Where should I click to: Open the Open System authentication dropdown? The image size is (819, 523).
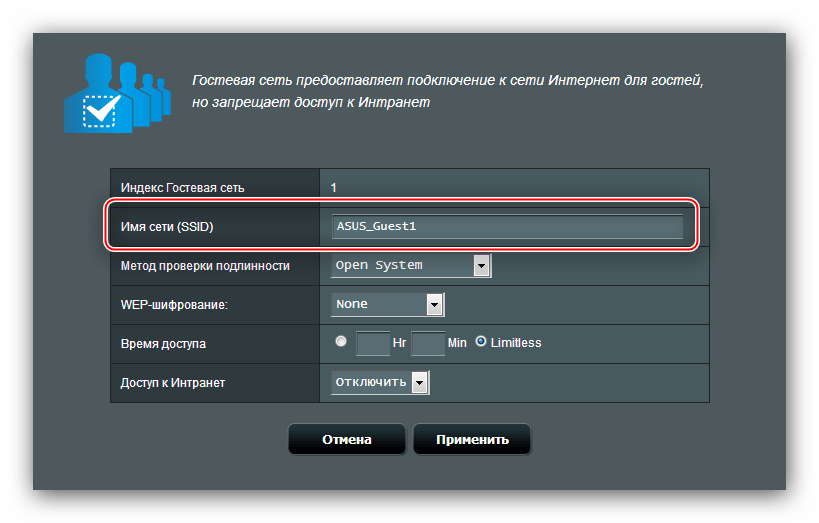(411, 265)
